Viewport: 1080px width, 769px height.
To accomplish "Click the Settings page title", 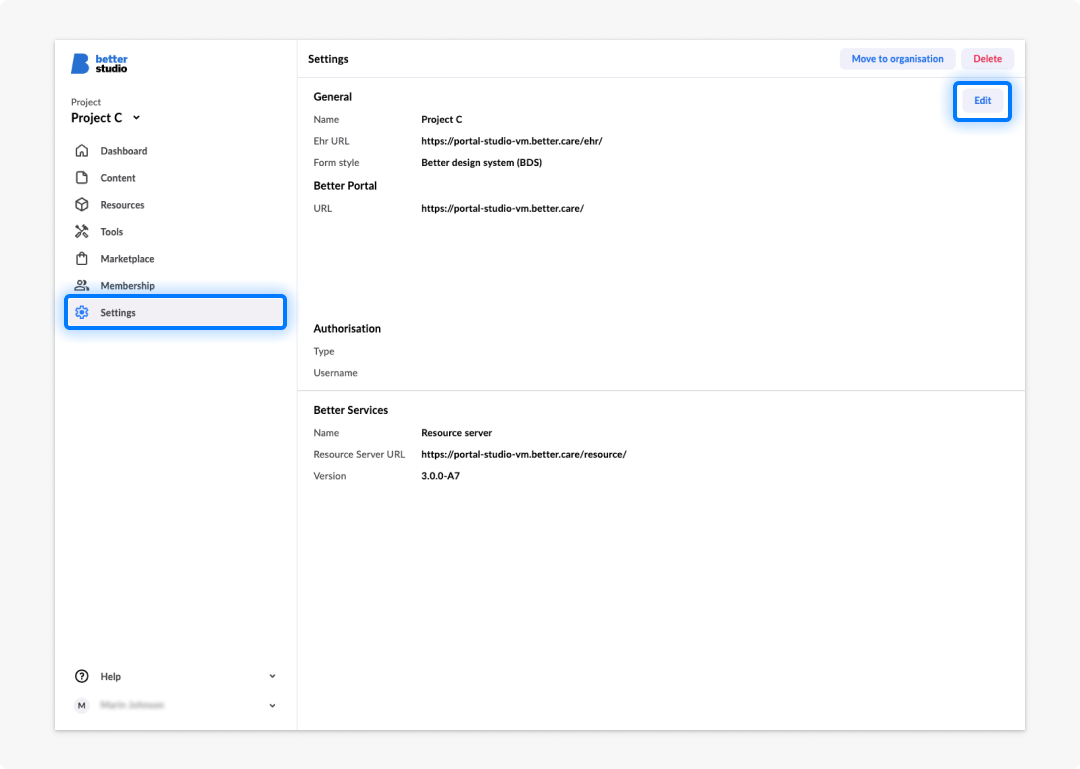I will [328, 59].
